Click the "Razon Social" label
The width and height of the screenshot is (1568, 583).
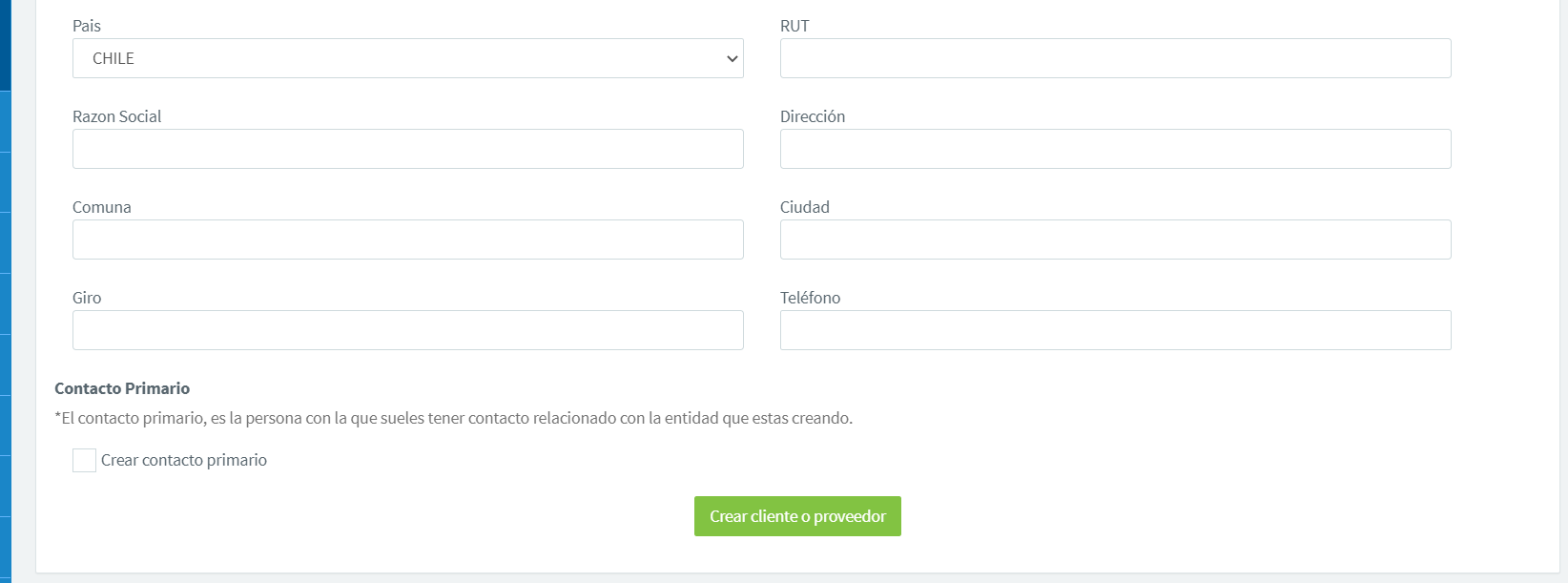(117, 116)
